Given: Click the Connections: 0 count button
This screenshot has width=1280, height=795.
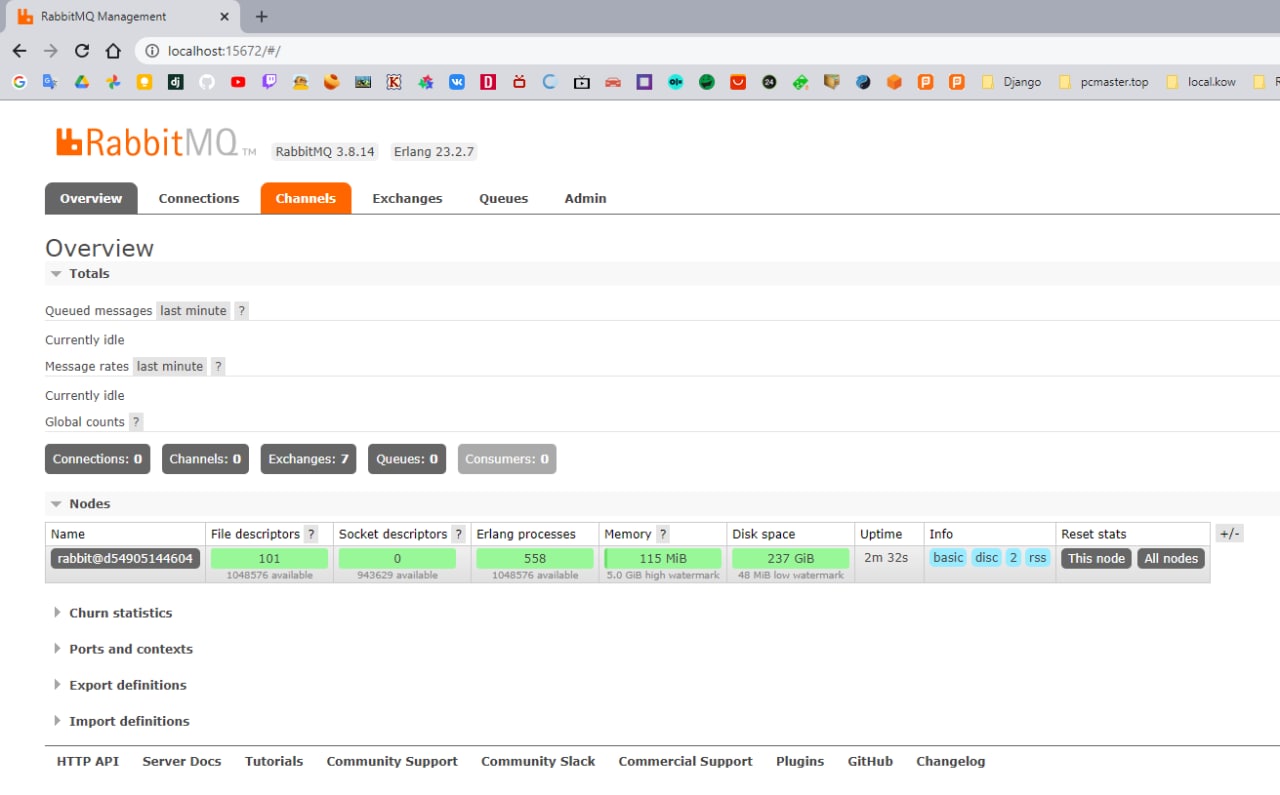Looking at the screenshot, I should pos(98,459).
